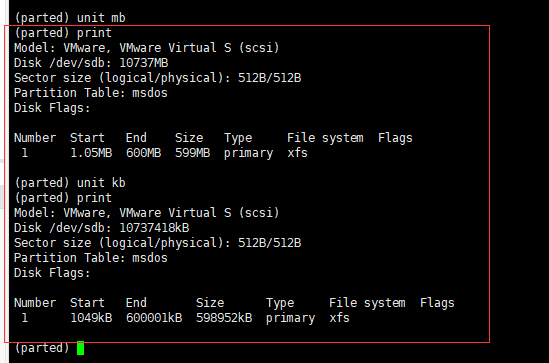Click the 'unit kb' command line

[x=70, y=183]
